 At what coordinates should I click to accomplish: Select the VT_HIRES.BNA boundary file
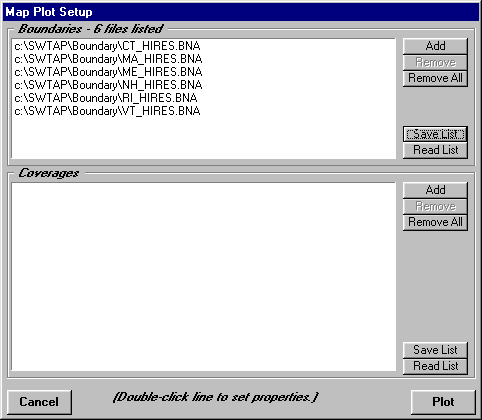coord(107,111)
